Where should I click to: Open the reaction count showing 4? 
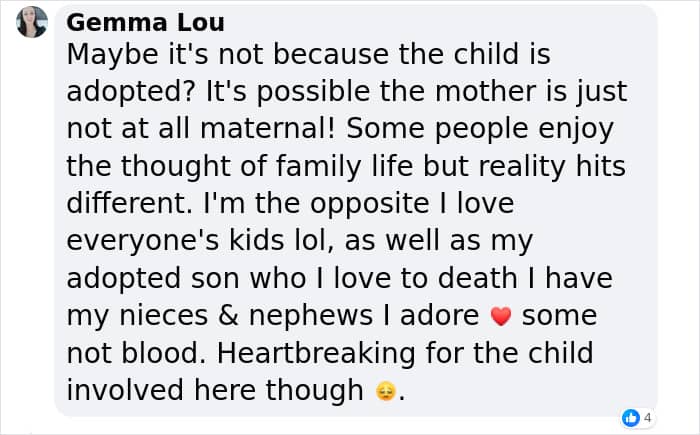647,417
